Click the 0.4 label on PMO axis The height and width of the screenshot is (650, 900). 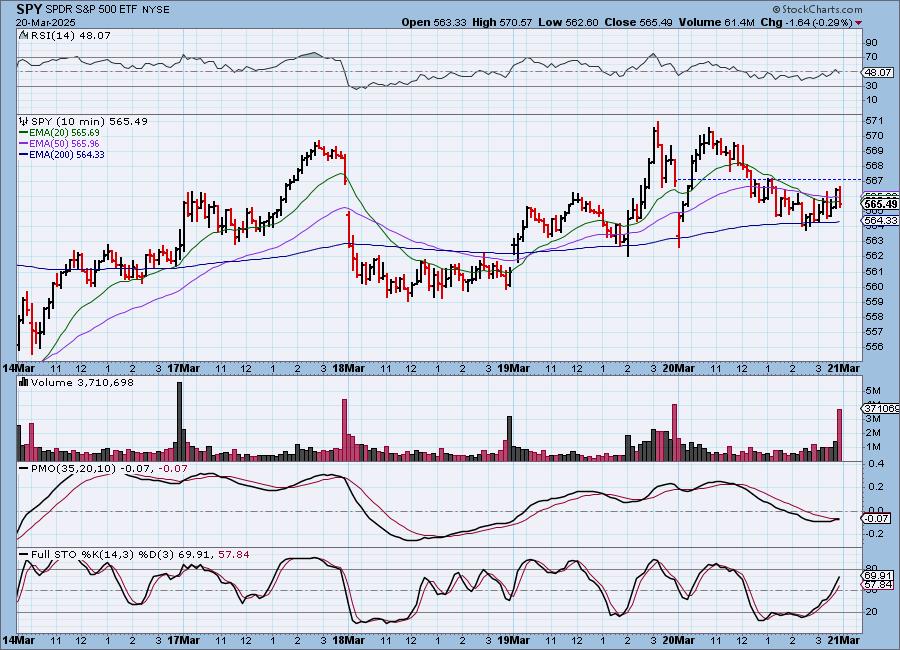tap(875, 464)
